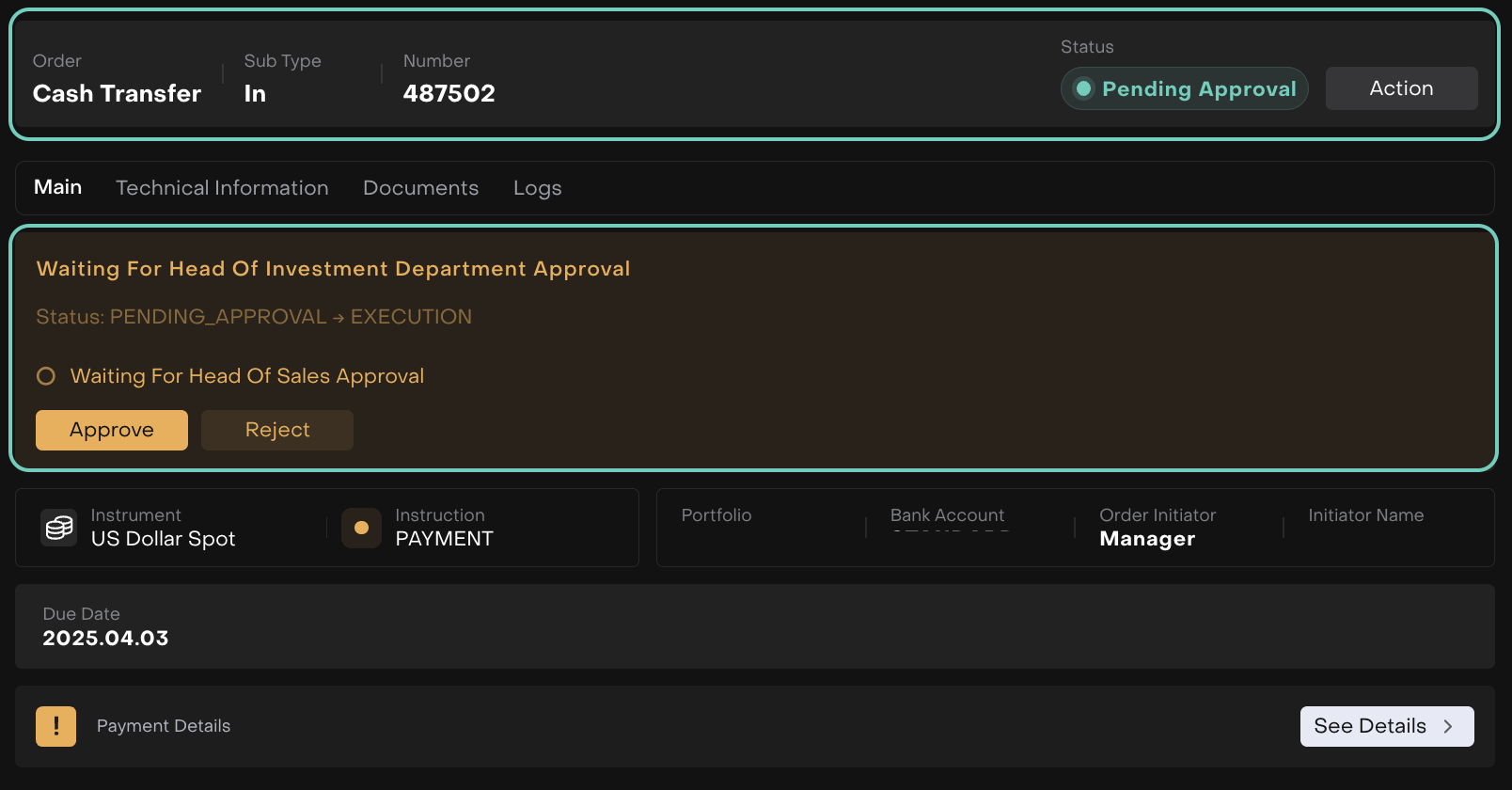The image size is (1512, 790).
Task: Click the Instrument coins stack icon
Action: 59,528
